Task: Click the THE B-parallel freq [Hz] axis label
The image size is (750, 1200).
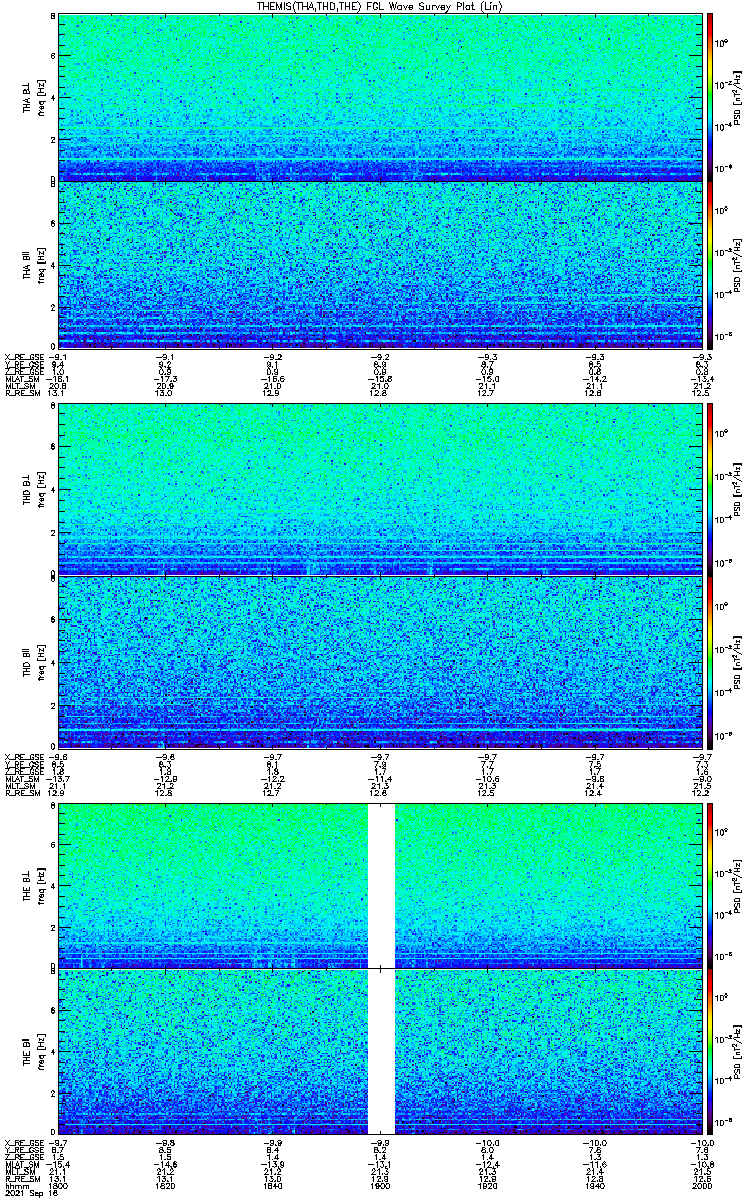Action: 42,1052
